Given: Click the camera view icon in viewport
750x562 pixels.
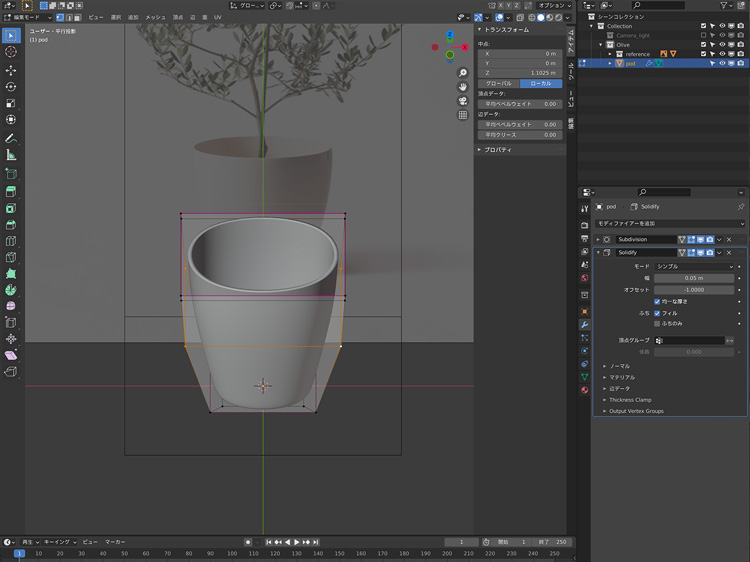Looking at the screenshot, I should (x=463, y=101).
